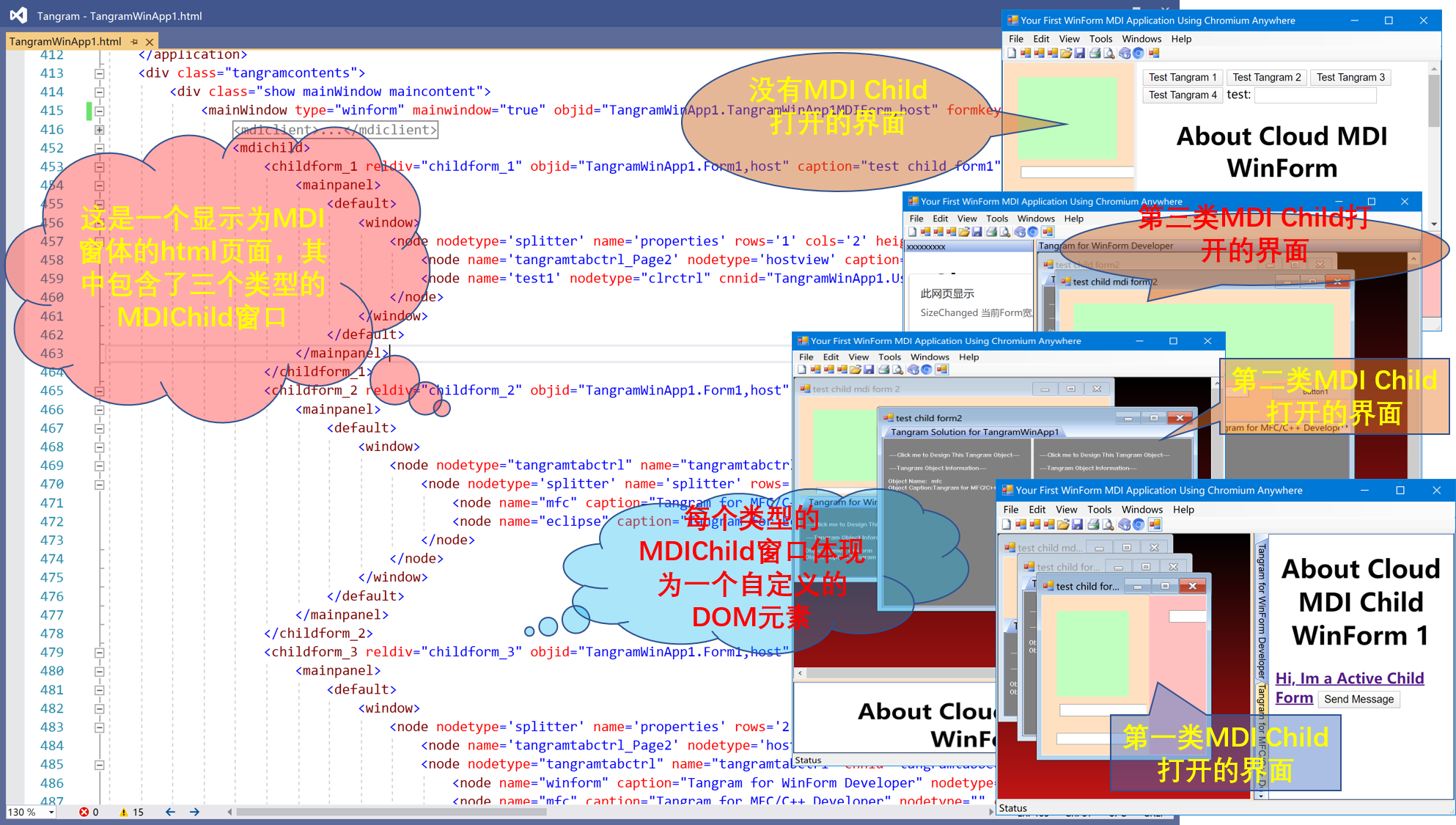
Task: Click collapsed mdiclient code region at line 416
Action: [x=336, y=130]
